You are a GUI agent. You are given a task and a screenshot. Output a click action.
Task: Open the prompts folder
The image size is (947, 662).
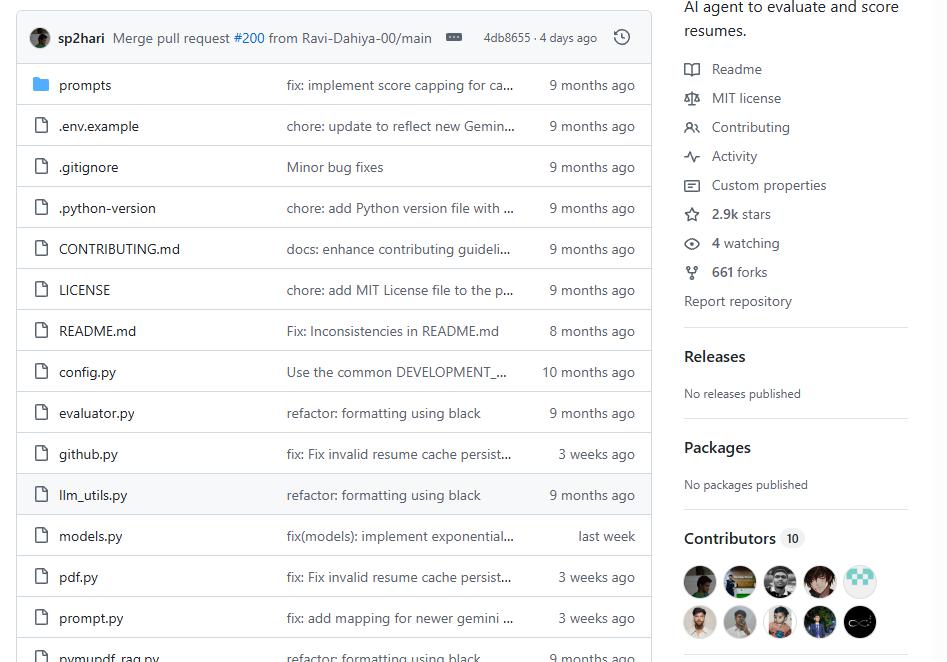point(85,85)
